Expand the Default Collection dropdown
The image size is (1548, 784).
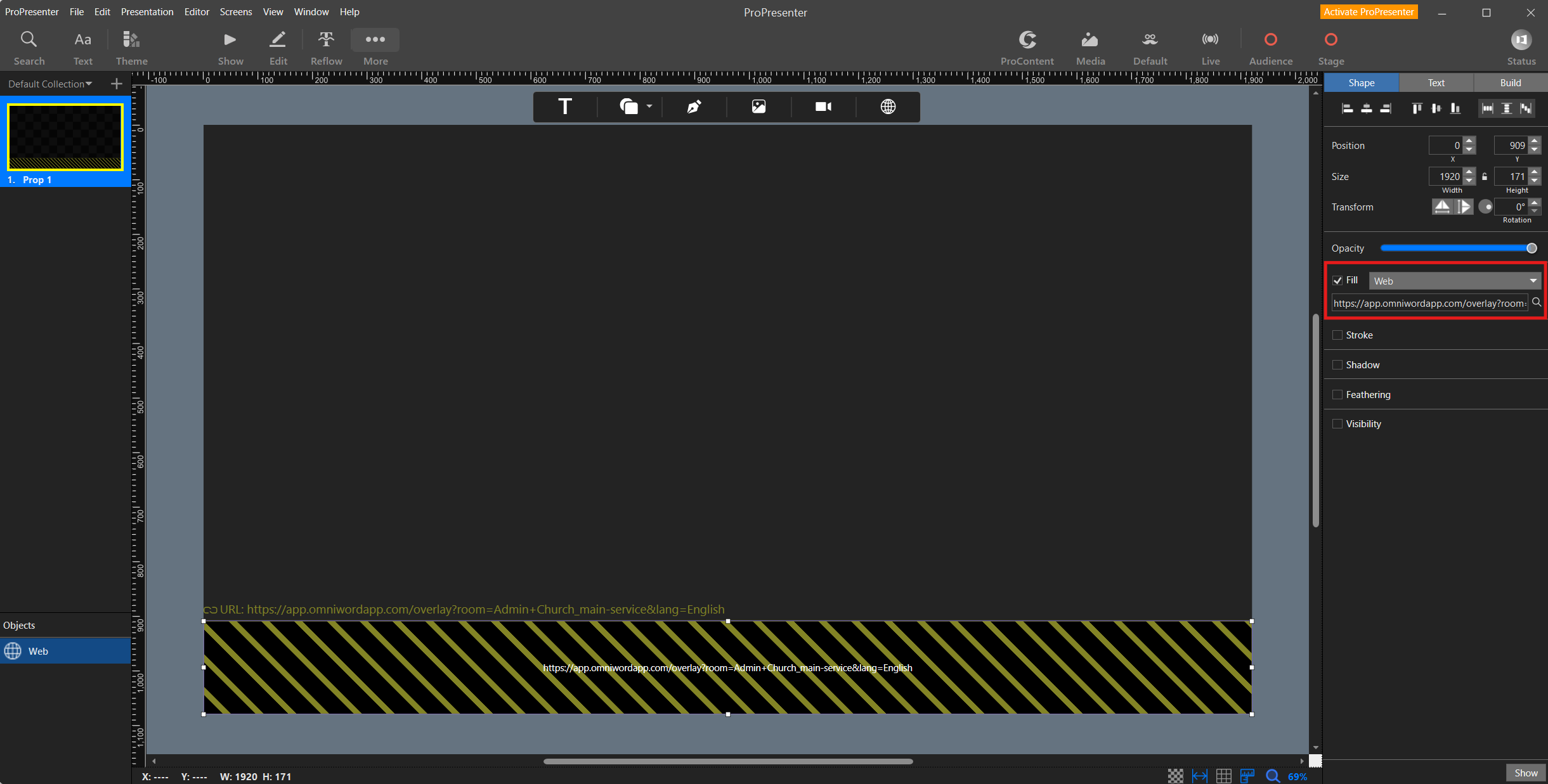[x=50, y=84]
